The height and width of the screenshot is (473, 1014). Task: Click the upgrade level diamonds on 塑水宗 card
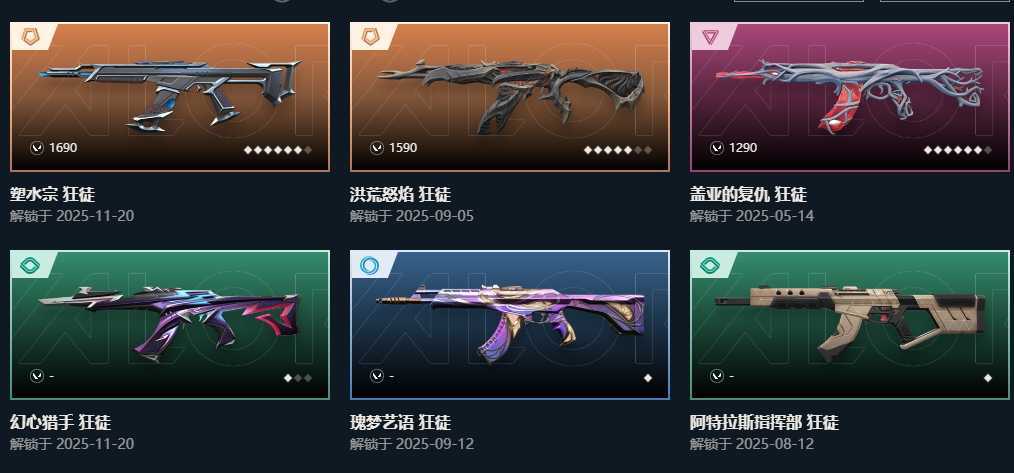point(277,150)
